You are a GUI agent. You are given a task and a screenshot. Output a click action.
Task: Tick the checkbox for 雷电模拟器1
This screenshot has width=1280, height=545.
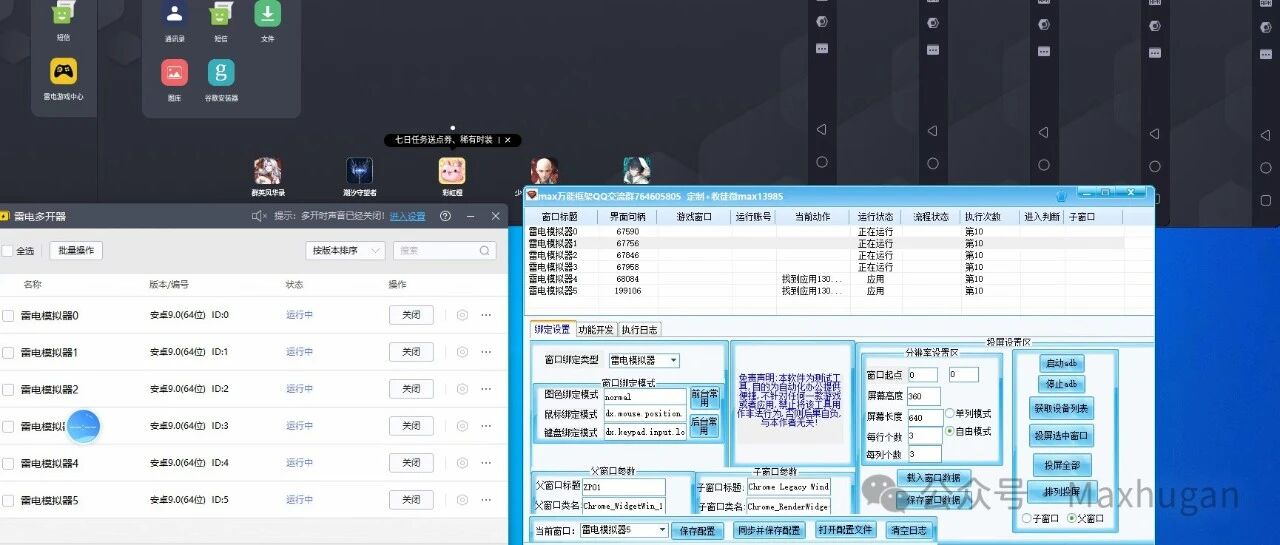[8, 353]
